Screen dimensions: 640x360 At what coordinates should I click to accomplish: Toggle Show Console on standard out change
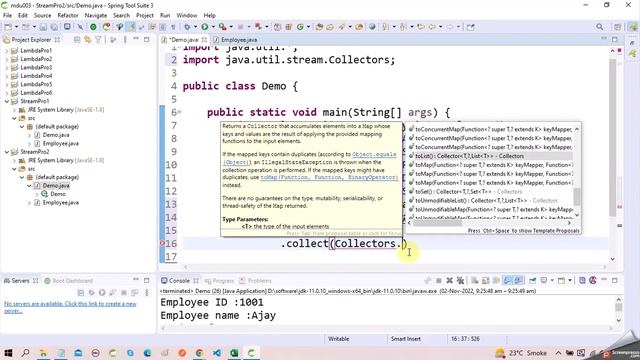click(x=507, y=280)
